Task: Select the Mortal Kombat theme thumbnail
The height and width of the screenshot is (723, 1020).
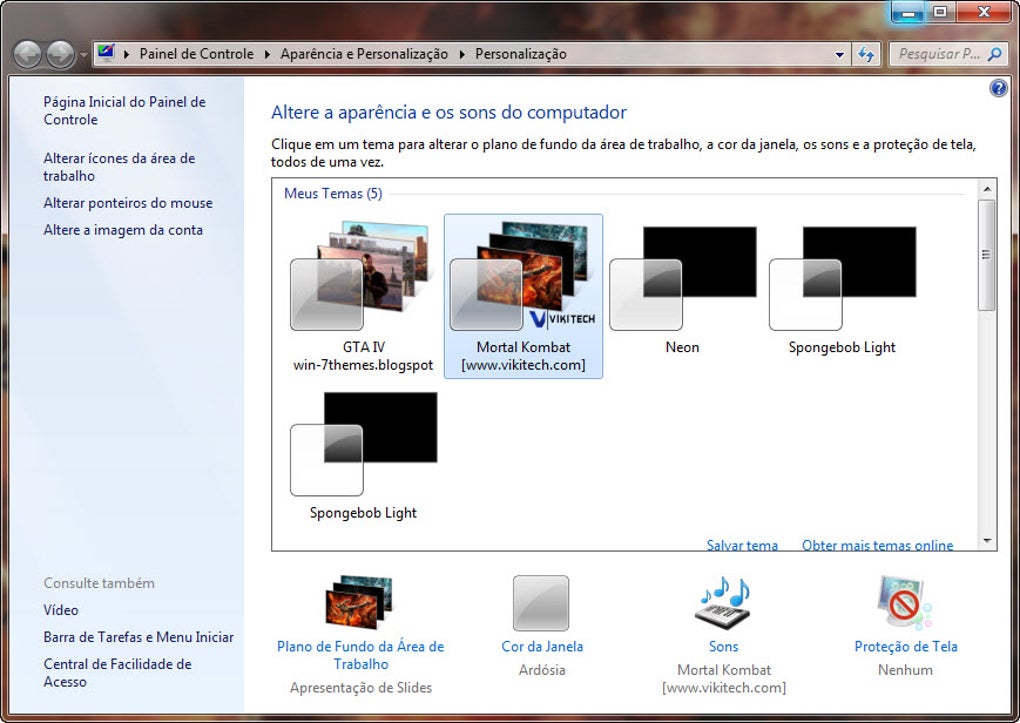Action: coord(523,296)
